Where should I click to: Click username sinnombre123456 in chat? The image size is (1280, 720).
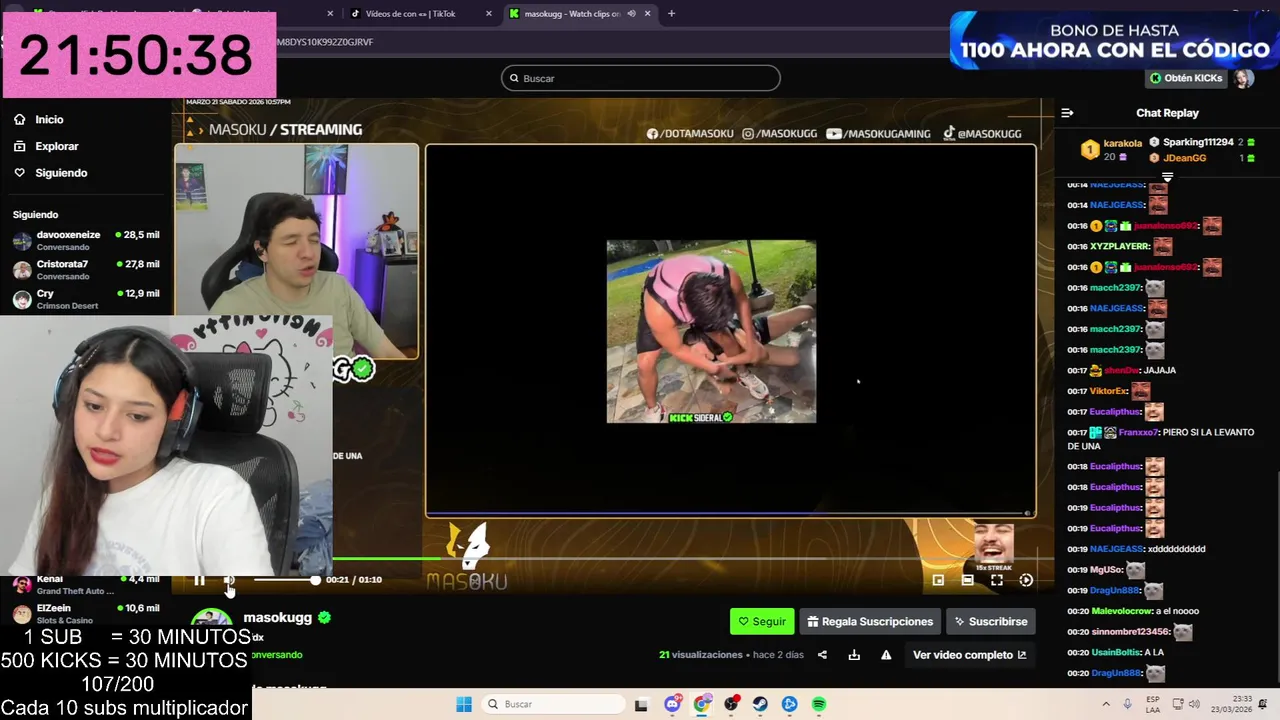1130,632
